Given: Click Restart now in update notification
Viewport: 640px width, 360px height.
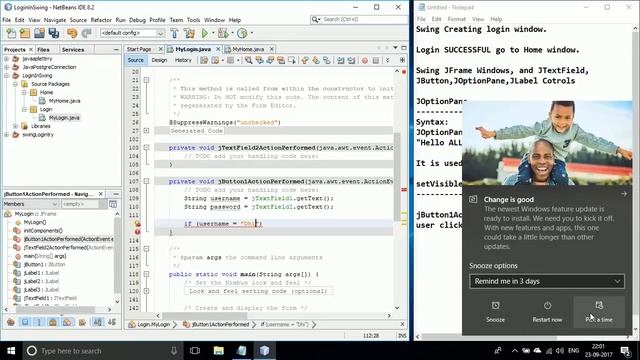Looking at the screenshot, I should click(547, 312).
